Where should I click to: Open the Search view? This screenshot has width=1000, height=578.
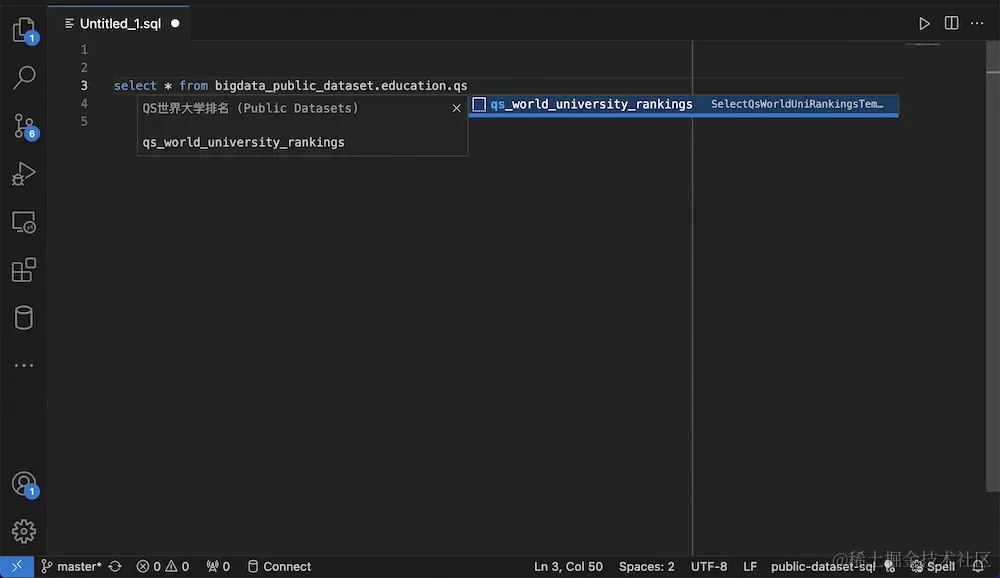[x=24, y=77]
